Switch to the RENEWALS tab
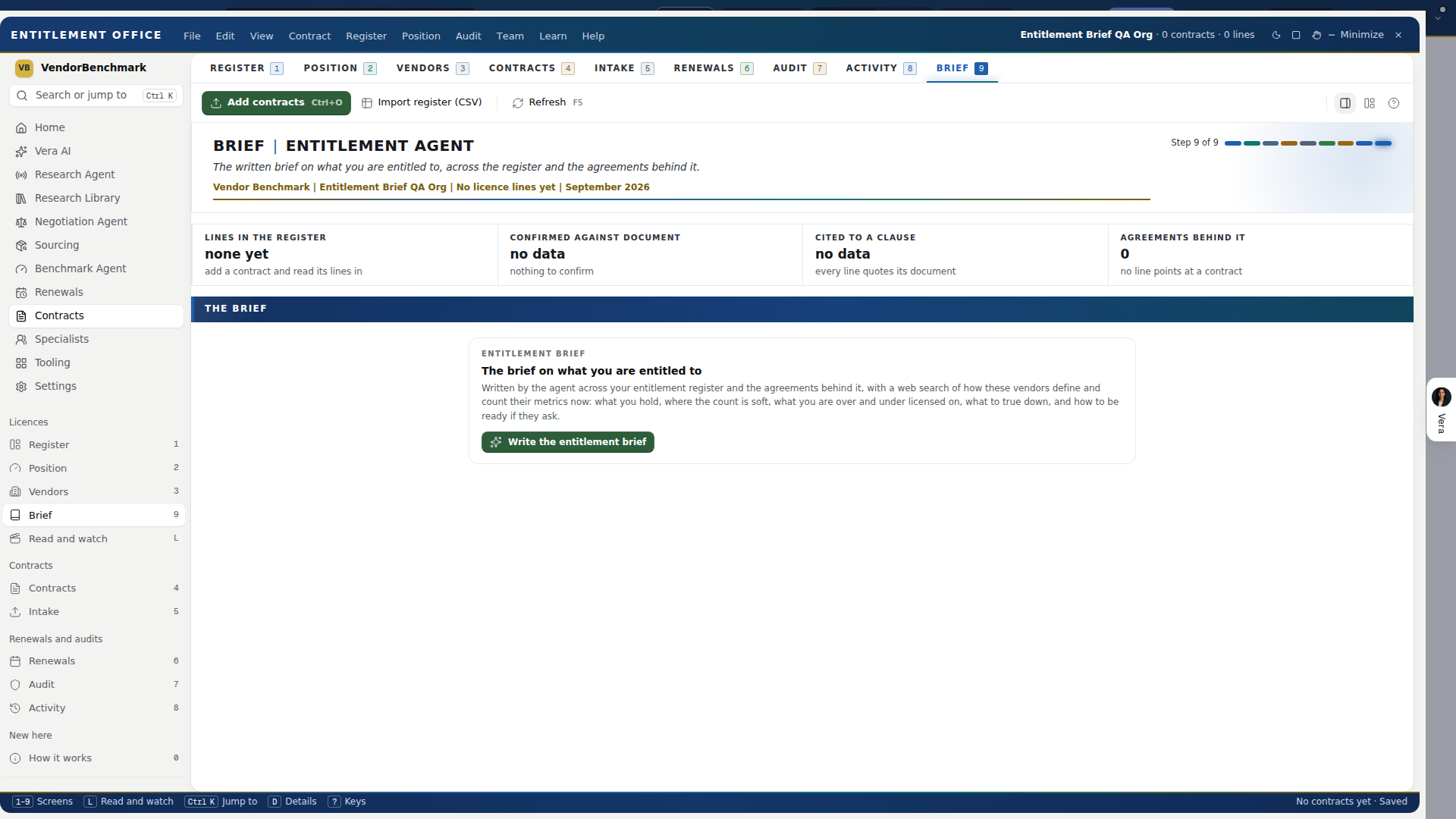Screen dimensions: 1456x819 [713, 68]
